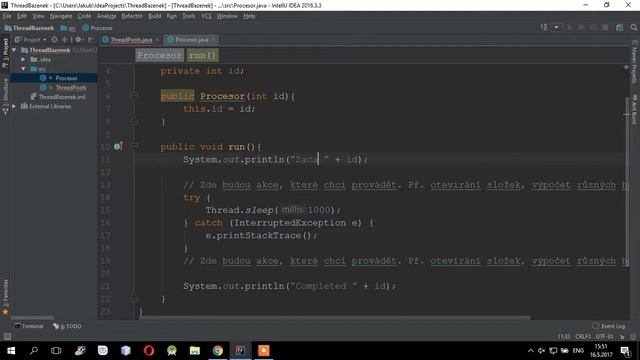Click the run() method breadcrumb above the editor
This screenshot has width=640, height=360.
(202, 55)
